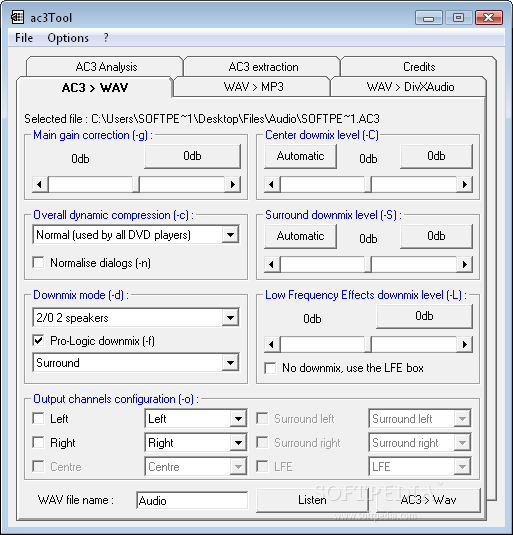Click Automatic button in Center downmix level

pos(301,156)
